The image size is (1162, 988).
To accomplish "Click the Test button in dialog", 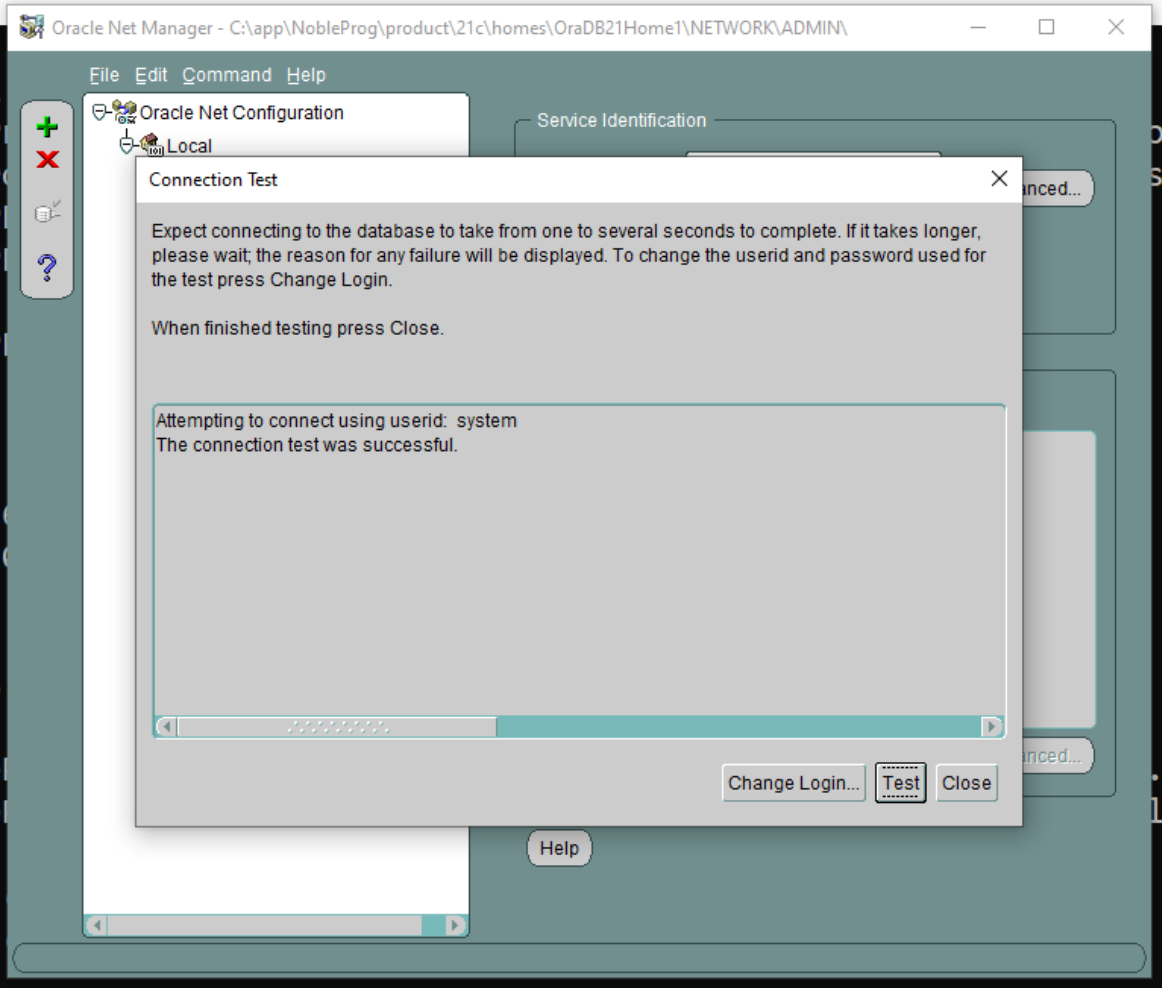I will pyautogui.click(x=900, y=783).
